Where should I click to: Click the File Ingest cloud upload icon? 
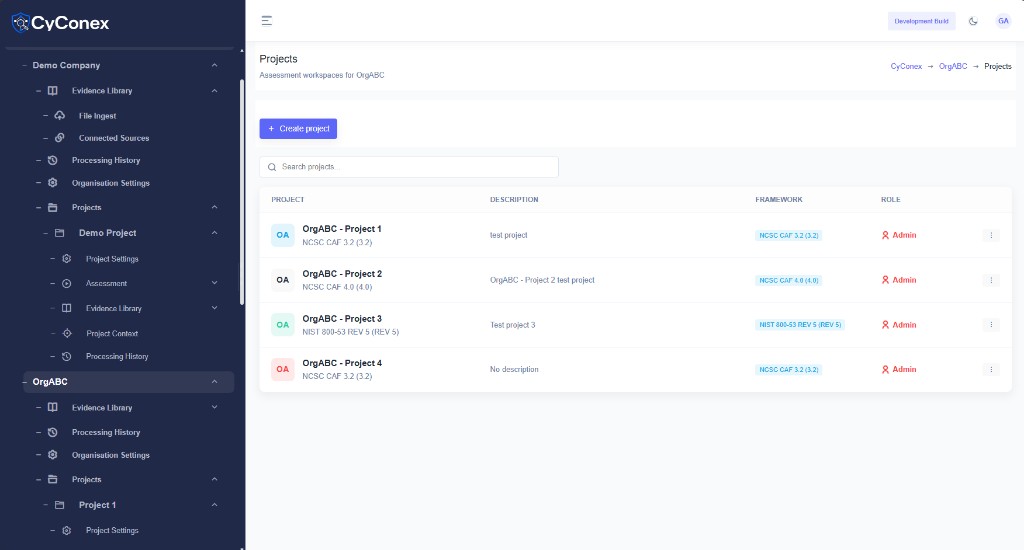[59, 116]
